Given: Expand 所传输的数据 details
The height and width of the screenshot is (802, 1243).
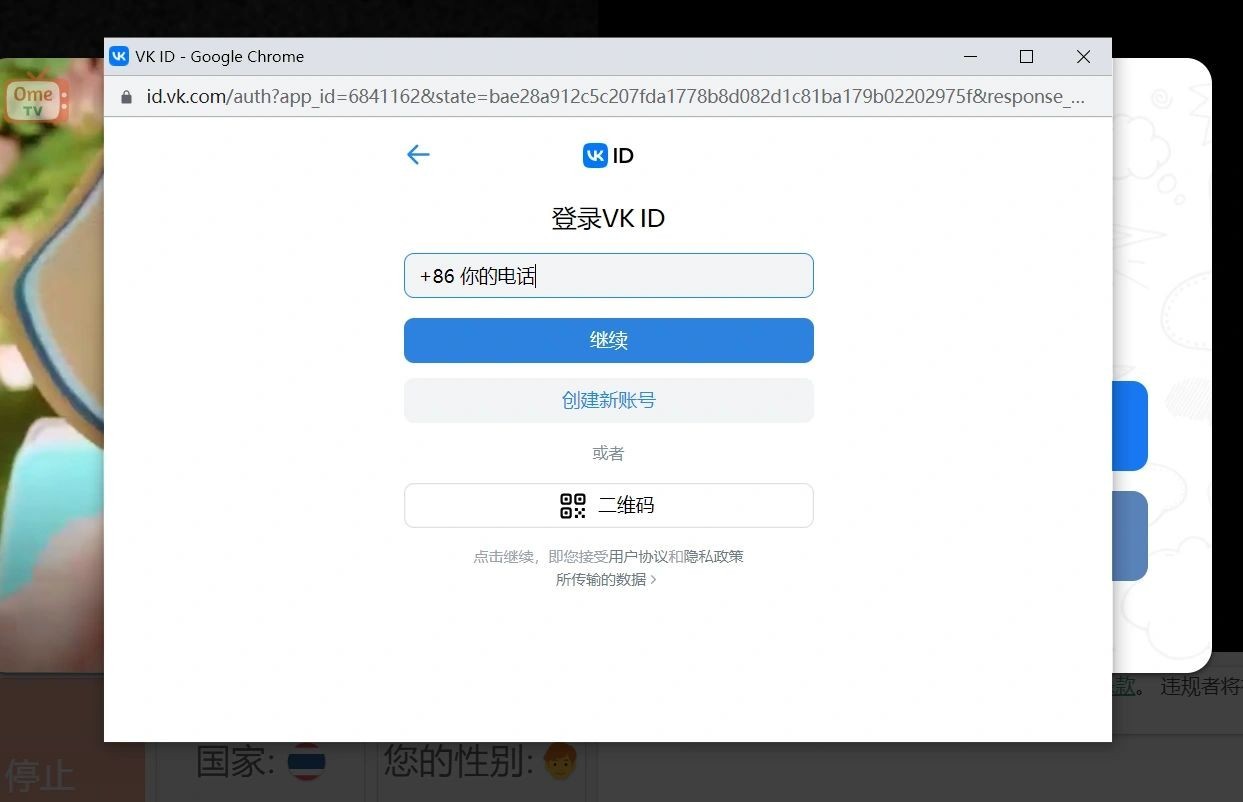Looking at the screenshot, I should coord(606,580).
